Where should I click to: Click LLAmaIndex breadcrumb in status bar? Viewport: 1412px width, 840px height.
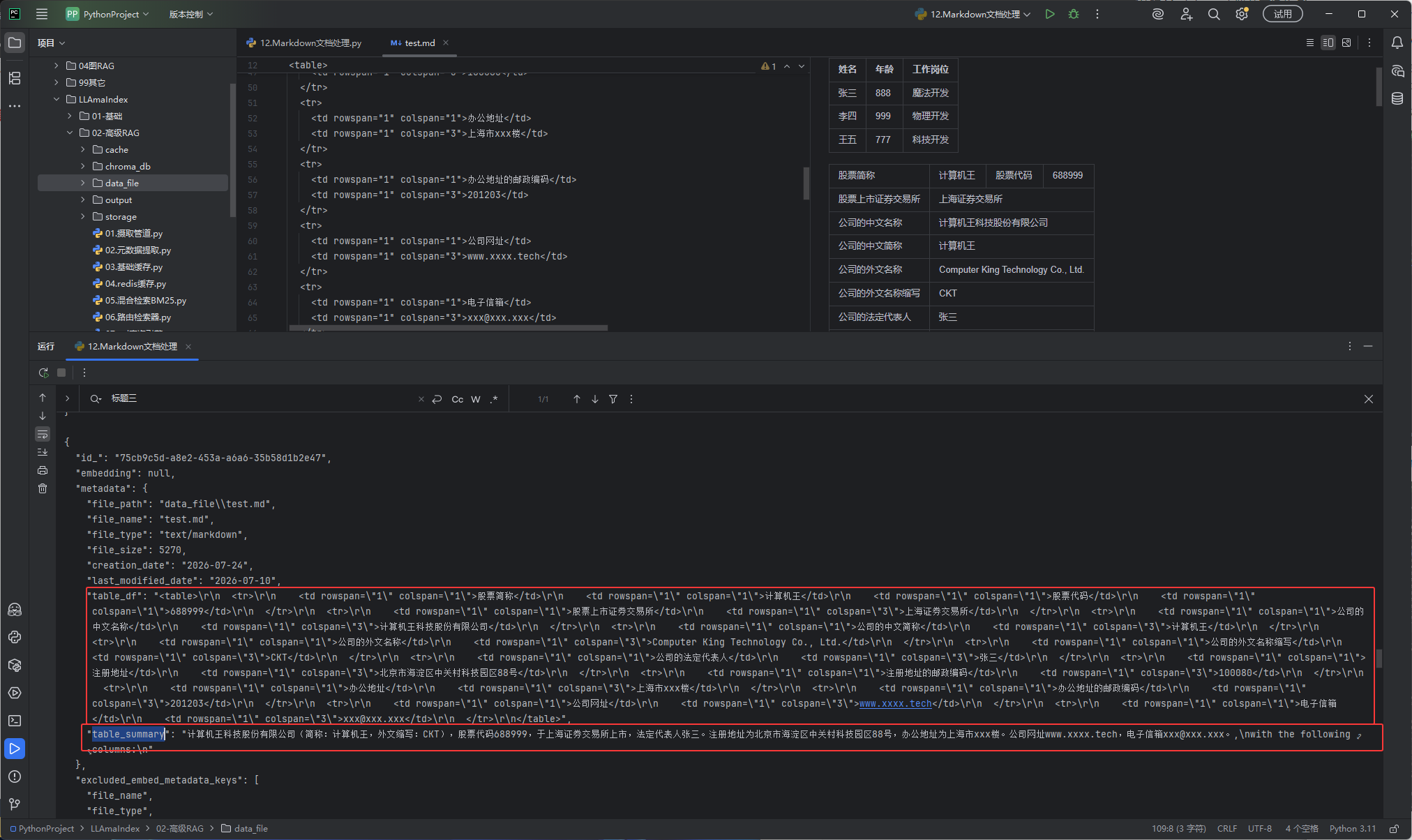pyautogui.click(x=115, y=829)
